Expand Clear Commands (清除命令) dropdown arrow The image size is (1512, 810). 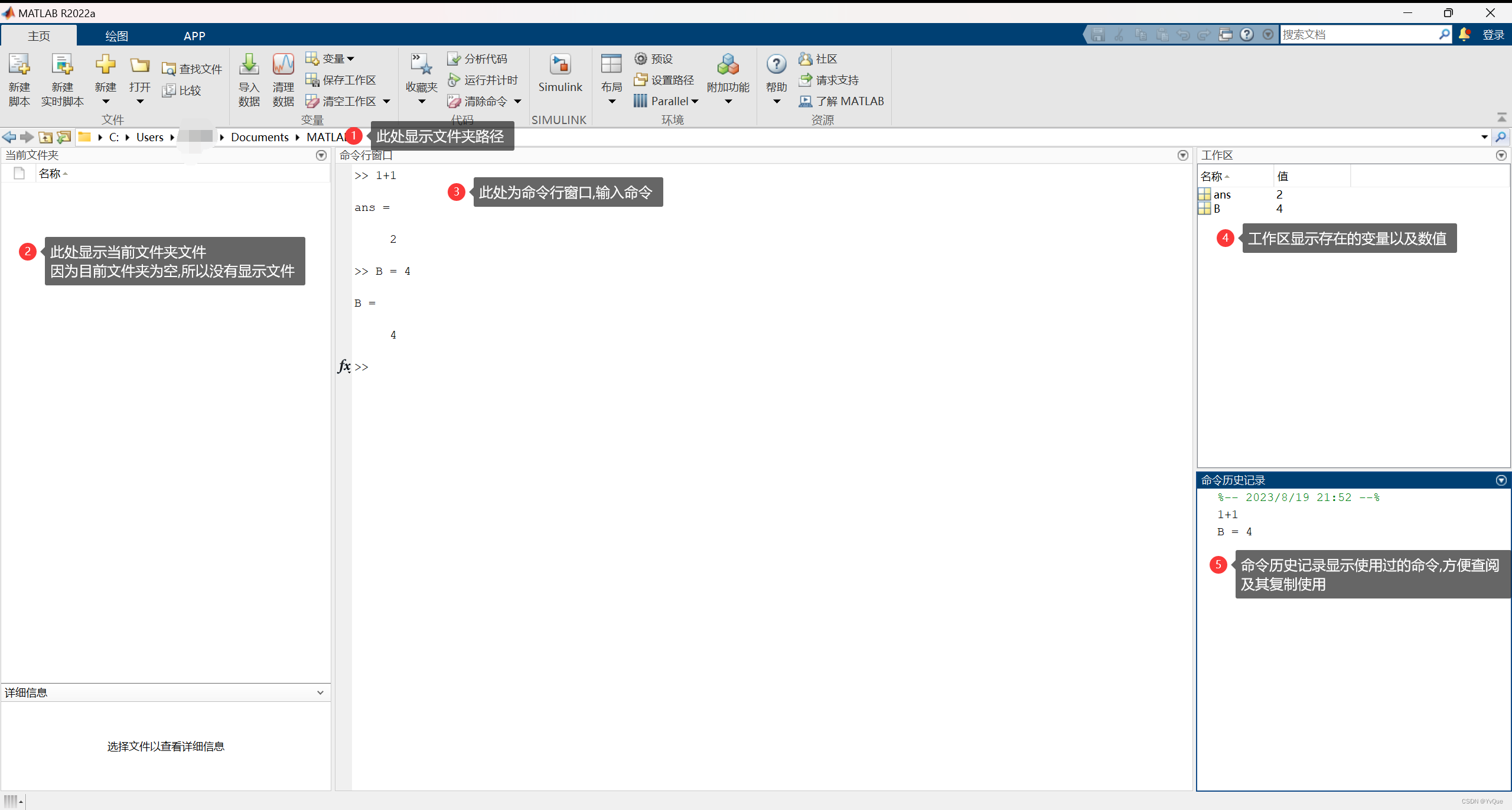[518, 101]
